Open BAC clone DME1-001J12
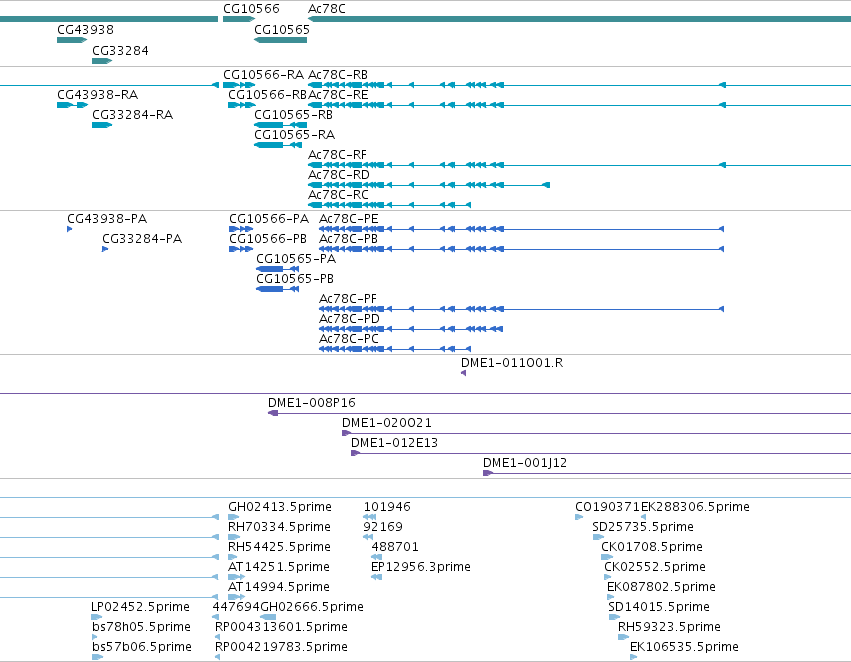The height and width of the screenshot is (662, 851). point(525,463)
